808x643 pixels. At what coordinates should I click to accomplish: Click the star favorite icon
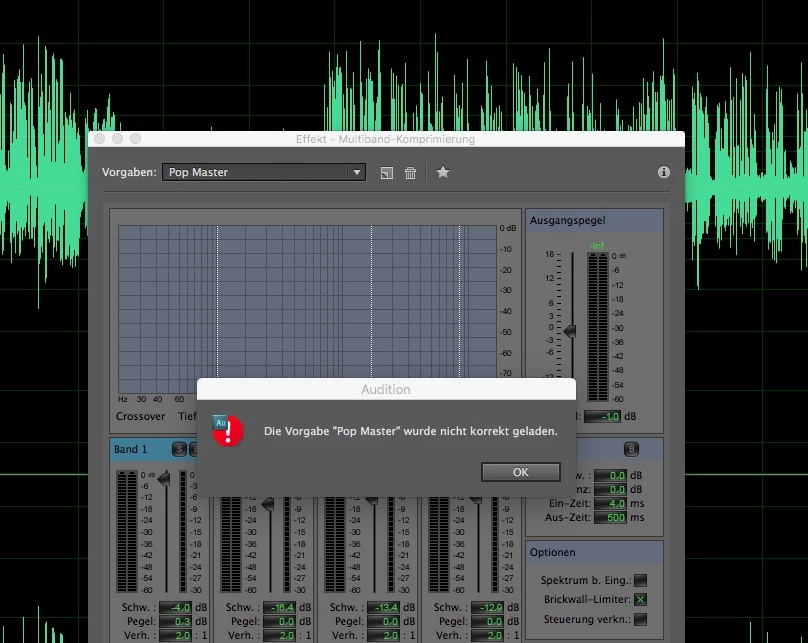(443, 172)
